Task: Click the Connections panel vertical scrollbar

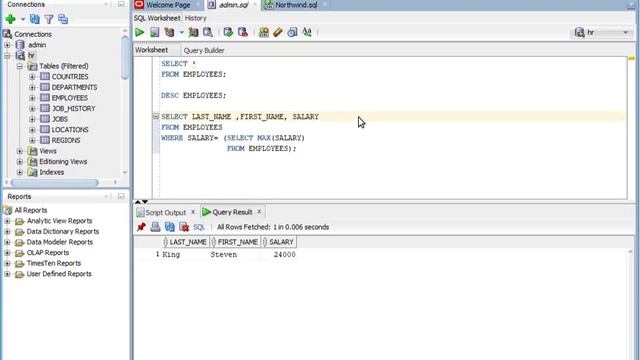Action: pyautogui.click(x=125, y=57)
